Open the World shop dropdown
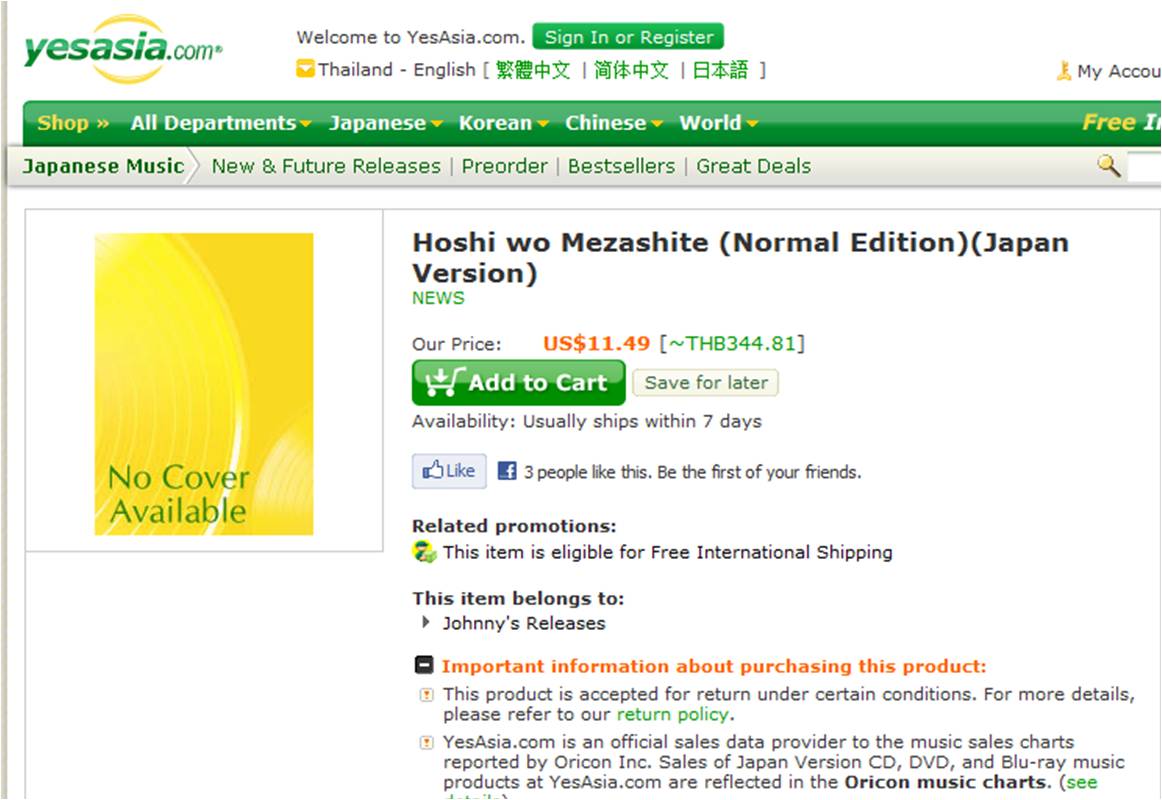The image size is (1162, 800). tap(719, 123)
